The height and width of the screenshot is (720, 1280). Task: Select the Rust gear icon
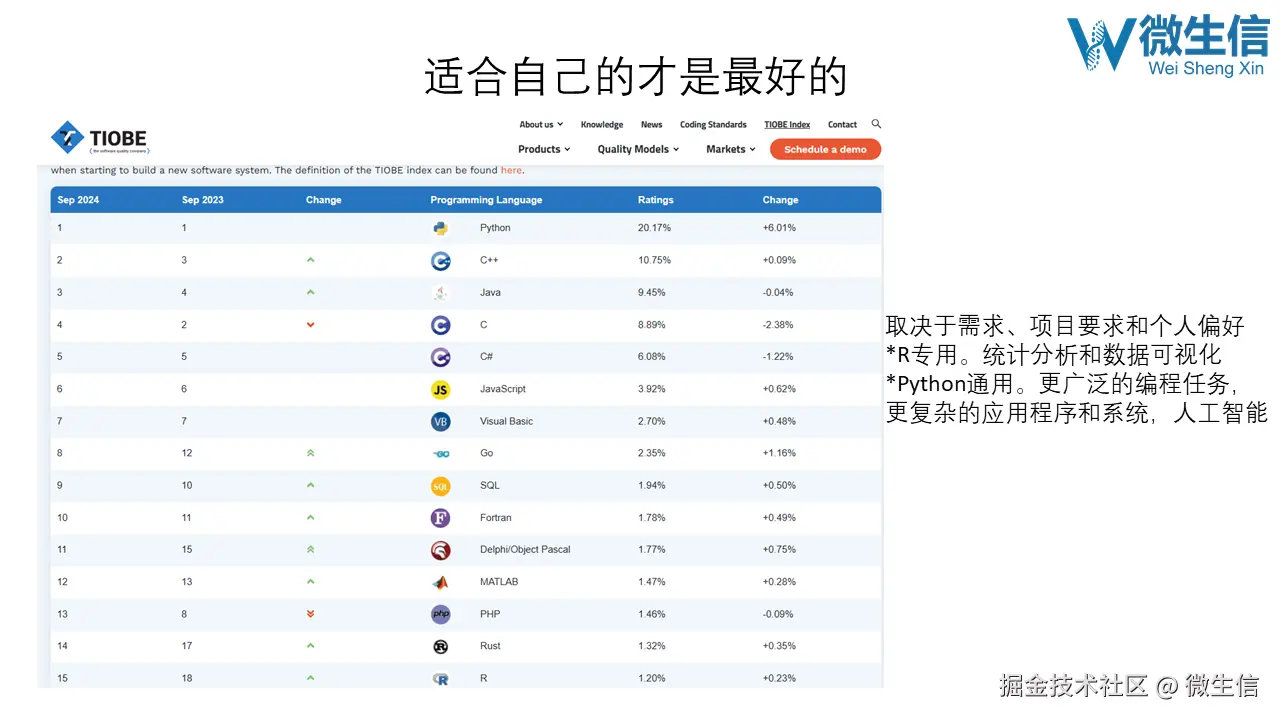click(x=440, y=646)
